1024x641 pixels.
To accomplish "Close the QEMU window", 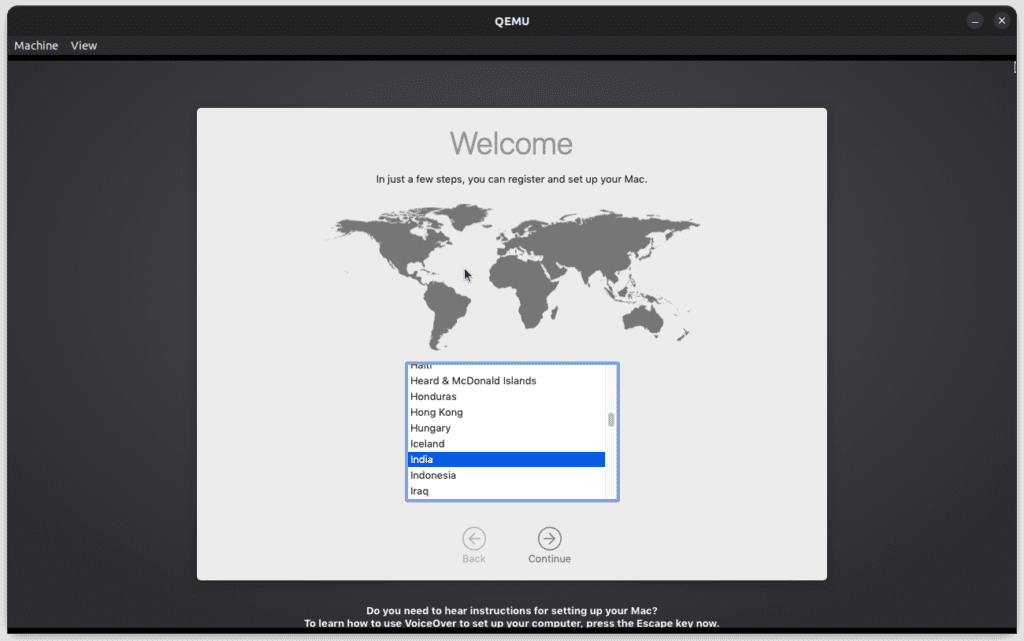I will [1001, 21].
